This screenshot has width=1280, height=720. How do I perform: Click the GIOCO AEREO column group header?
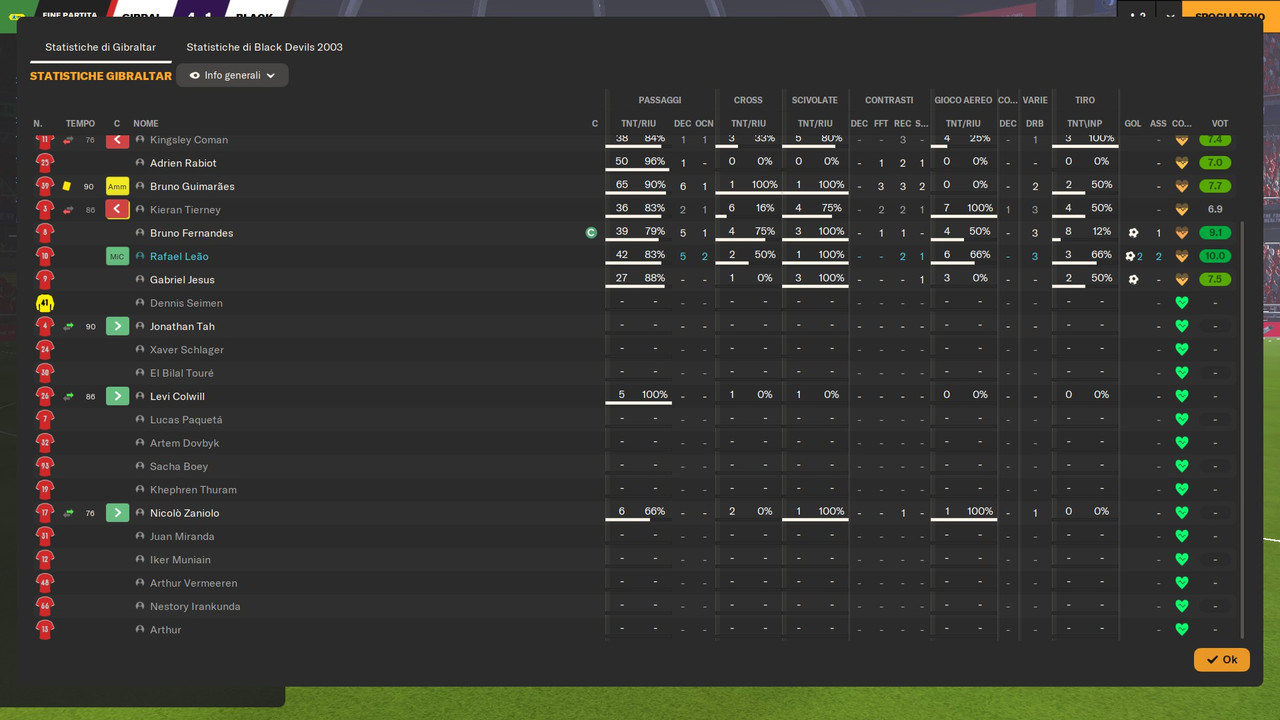963,100
